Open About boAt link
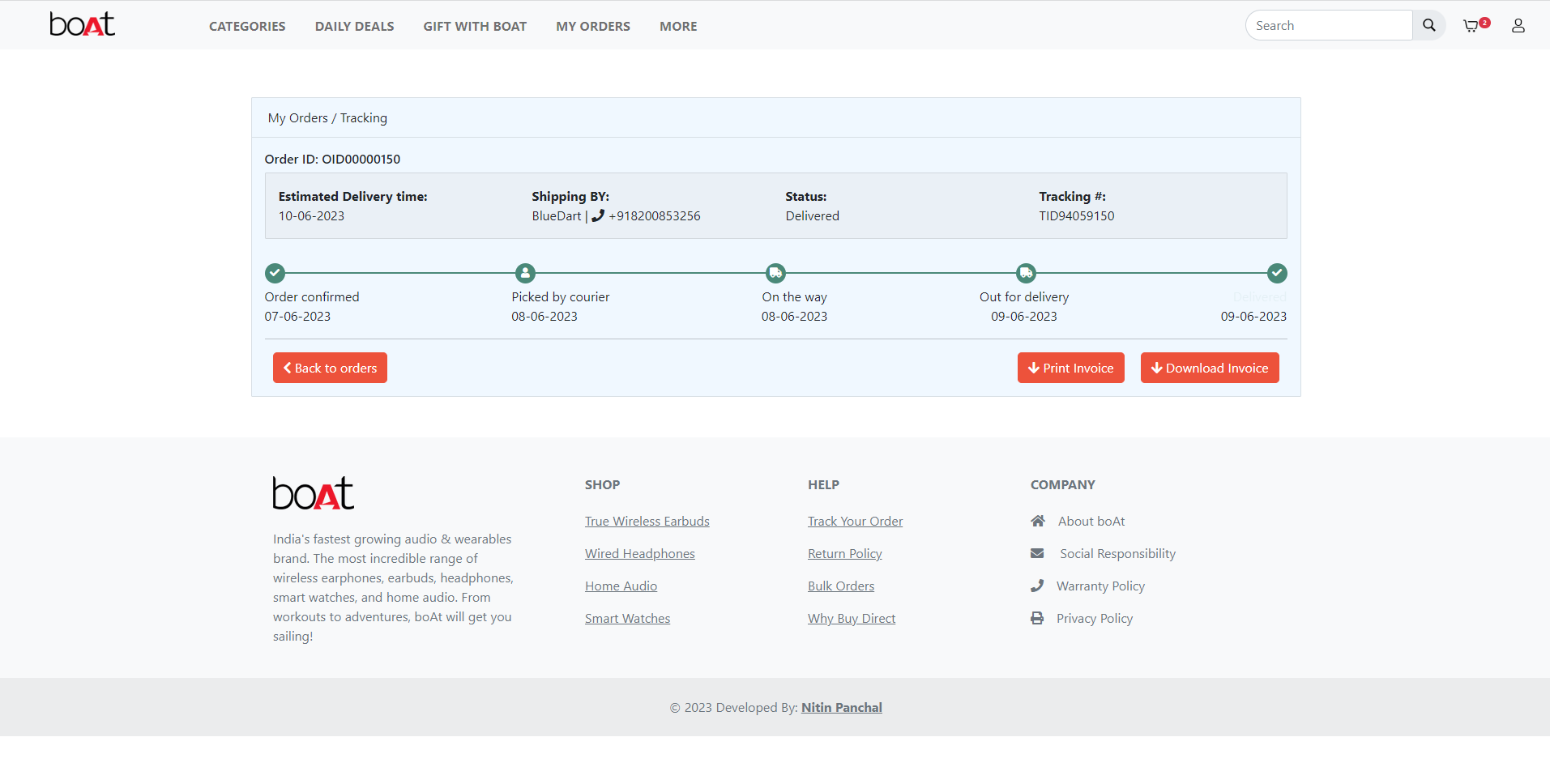 [1091, 521]
